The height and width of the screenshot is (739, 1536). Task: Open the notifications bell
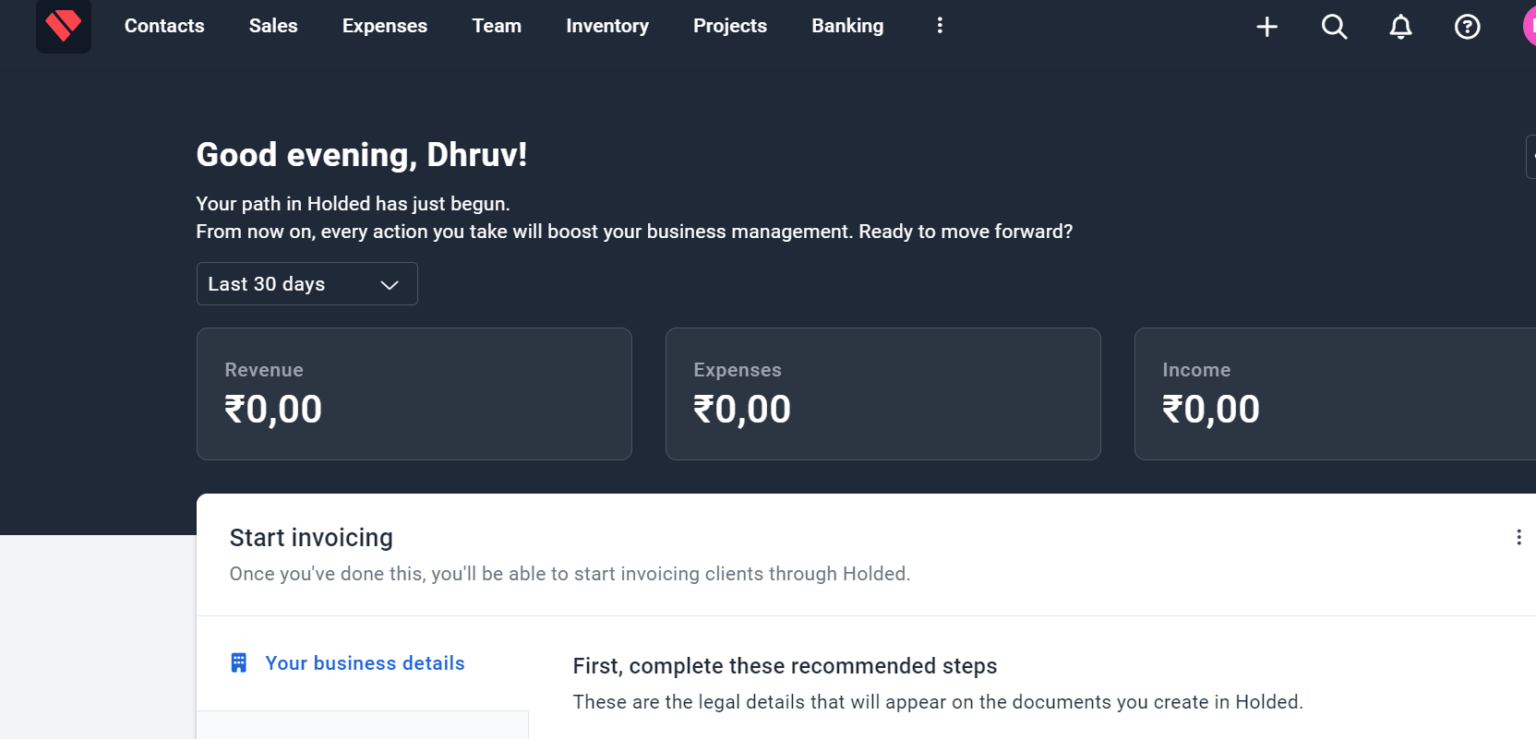coord(1400,27)
